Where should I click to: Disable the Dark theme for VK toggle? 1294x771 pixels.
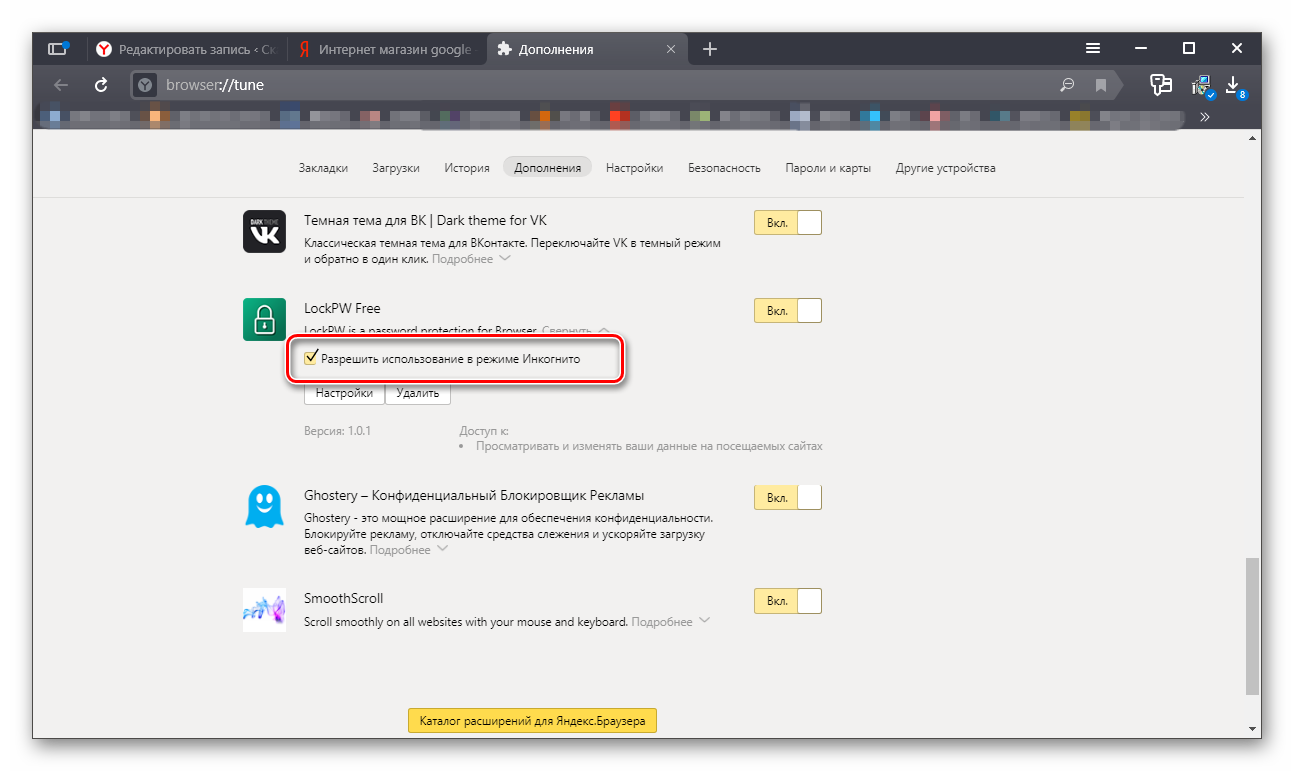tap(787, 223)
